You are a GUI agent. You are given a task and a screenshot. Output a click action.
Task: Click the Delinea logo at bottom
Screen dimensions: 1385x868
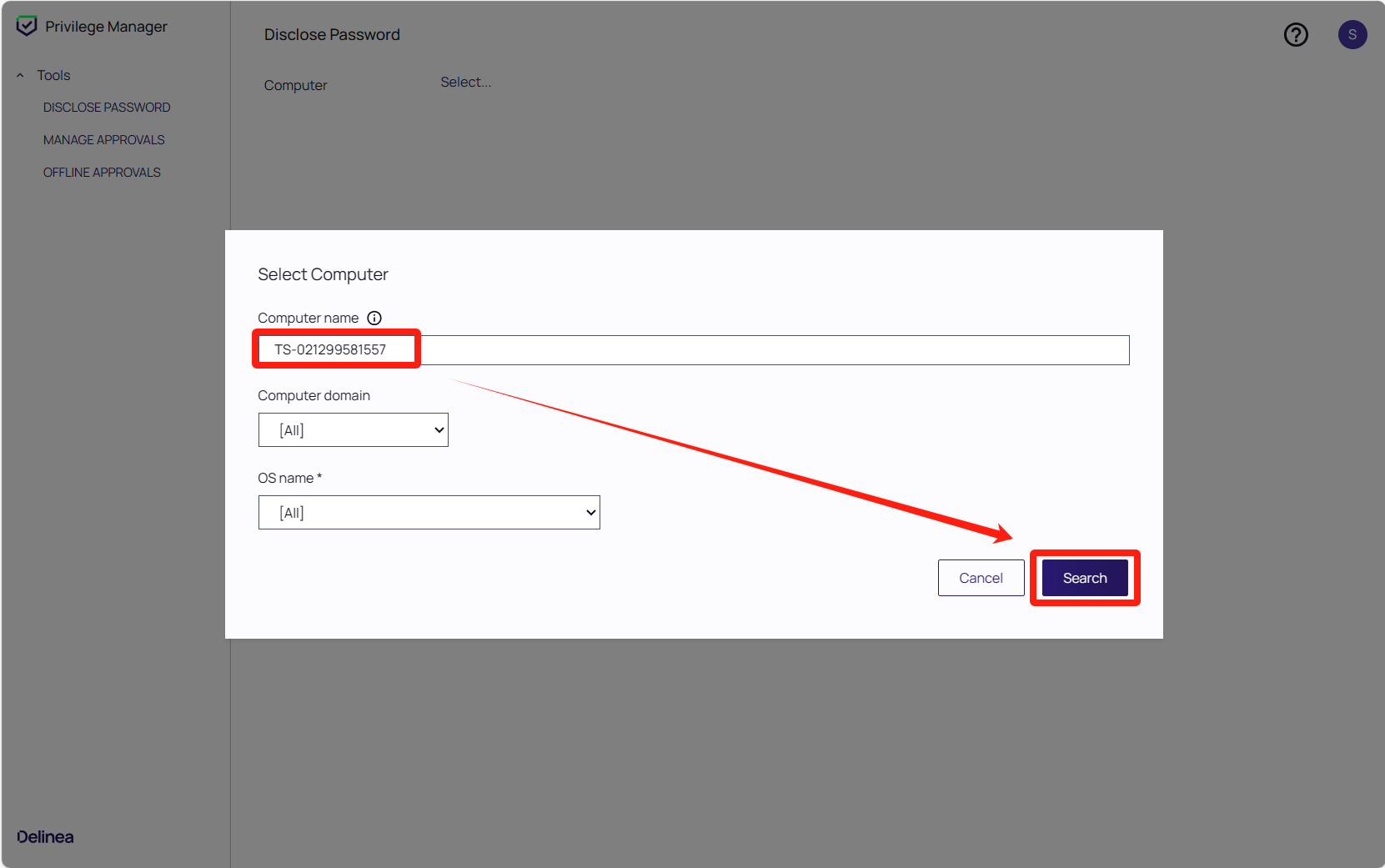point(46,836)
